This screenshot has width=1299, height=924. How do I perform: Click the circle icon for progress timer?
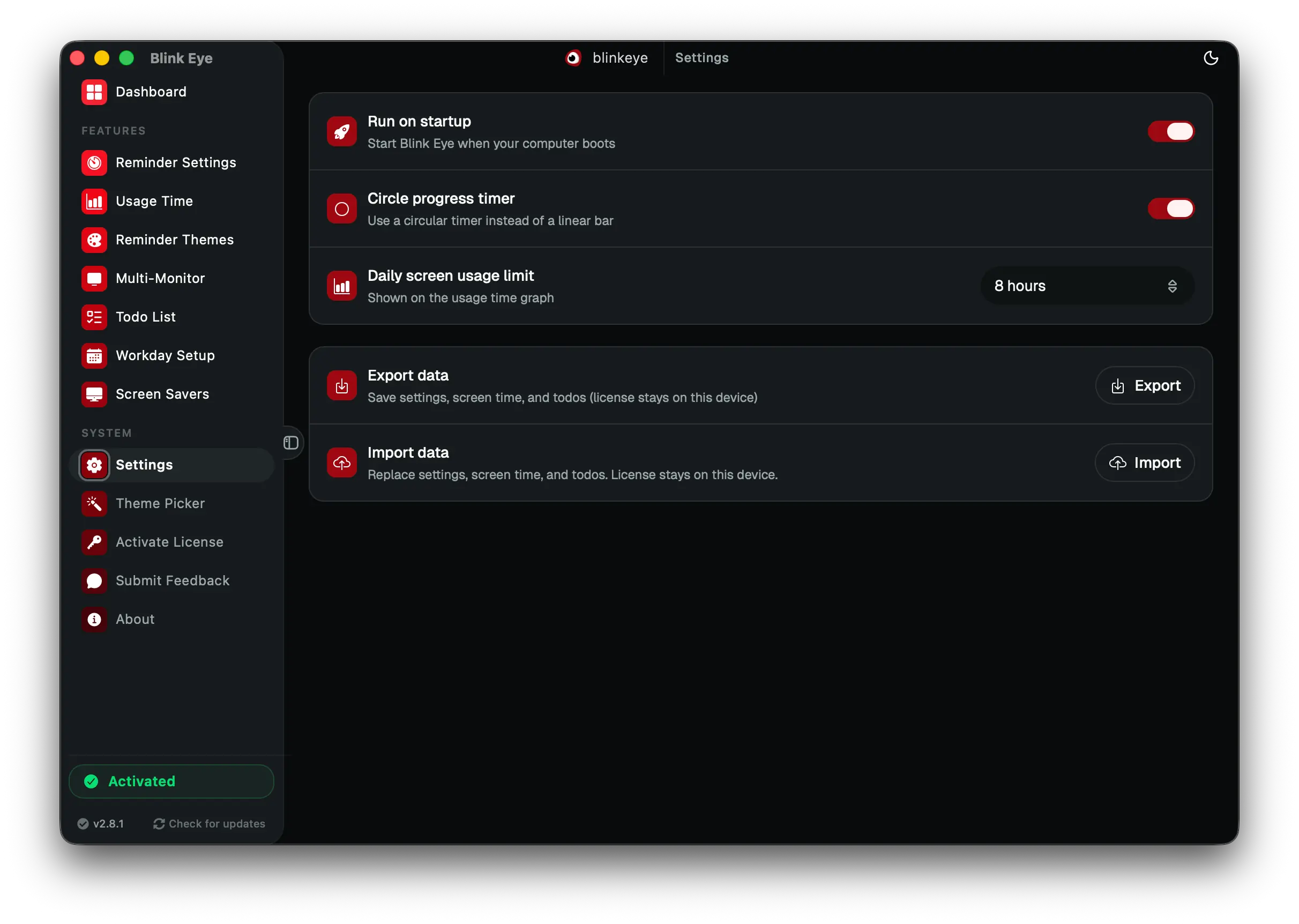point(342,210)
